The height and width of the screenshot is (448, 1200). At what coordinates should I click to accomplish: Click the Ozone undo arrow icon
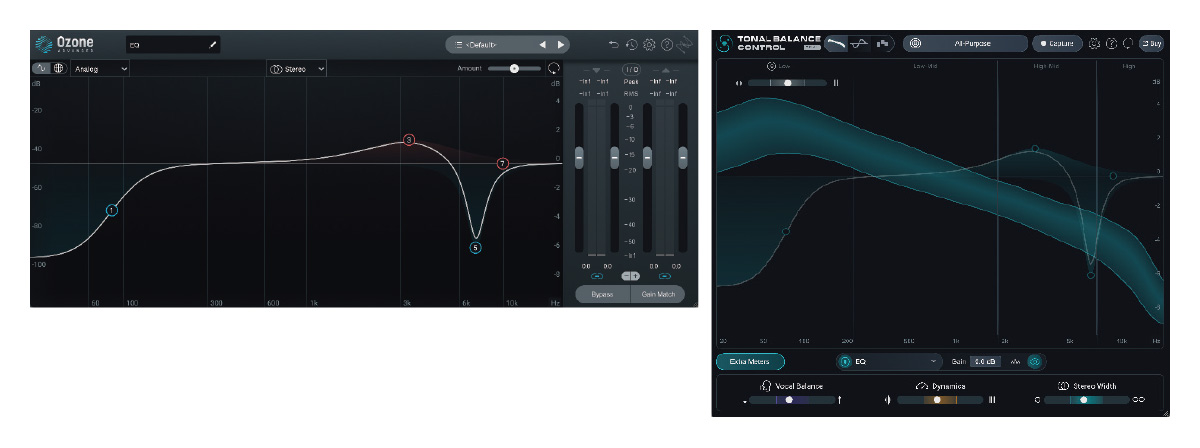pos(614,45)
